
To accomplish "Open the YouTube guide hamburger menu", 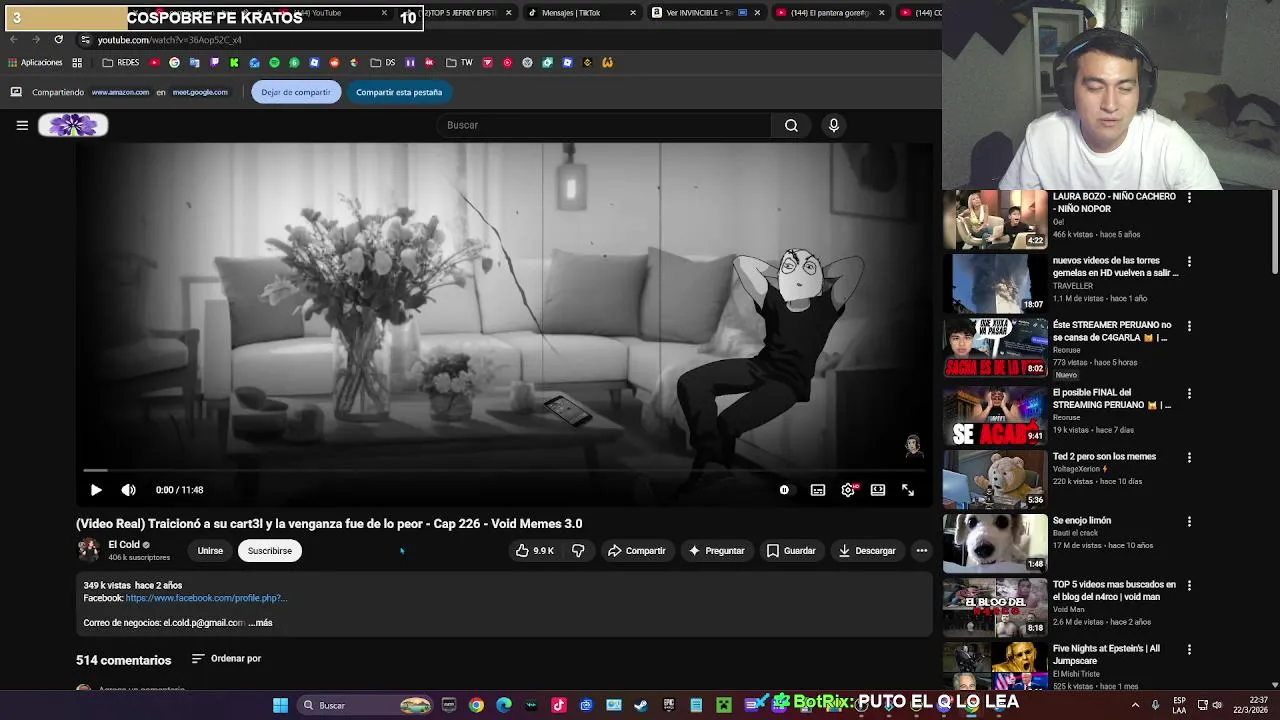I will coord(22,125).
